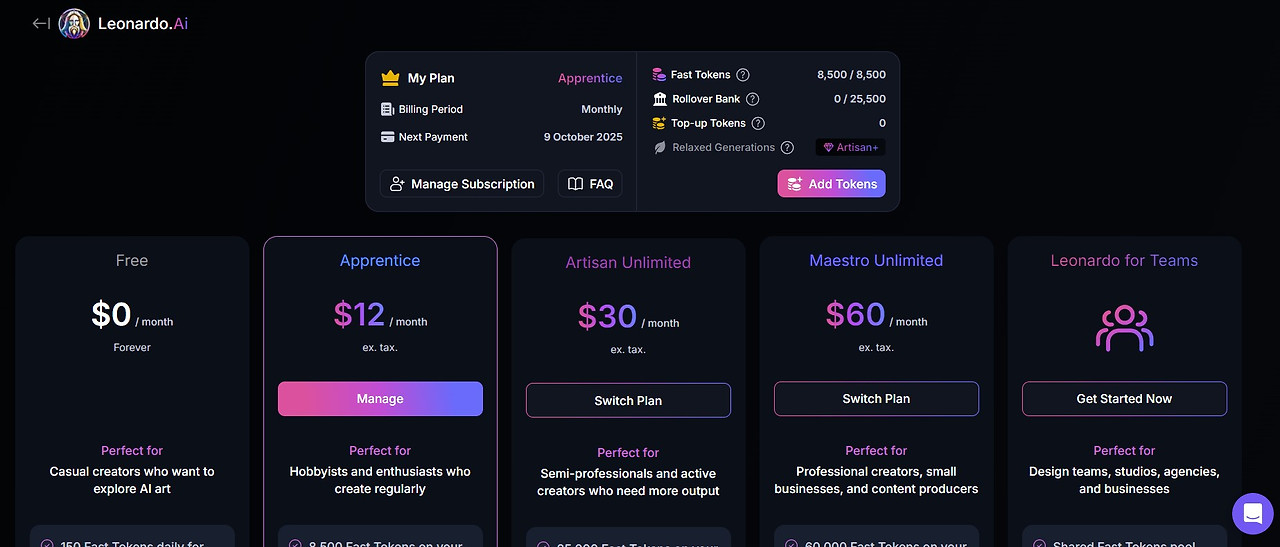1280x547 pixels.
Task: Click Rollover Bank help question mark
Action: coord(753,99)
